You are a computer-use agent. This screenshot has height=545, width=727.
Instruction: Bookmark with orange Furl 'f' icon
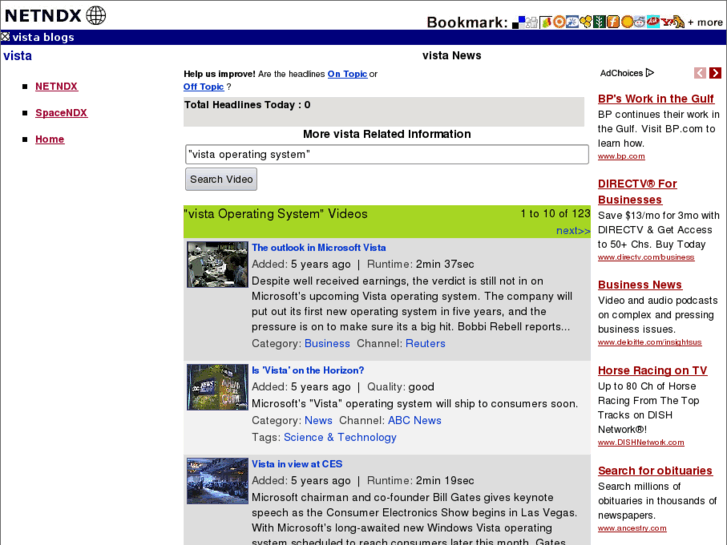613,22
